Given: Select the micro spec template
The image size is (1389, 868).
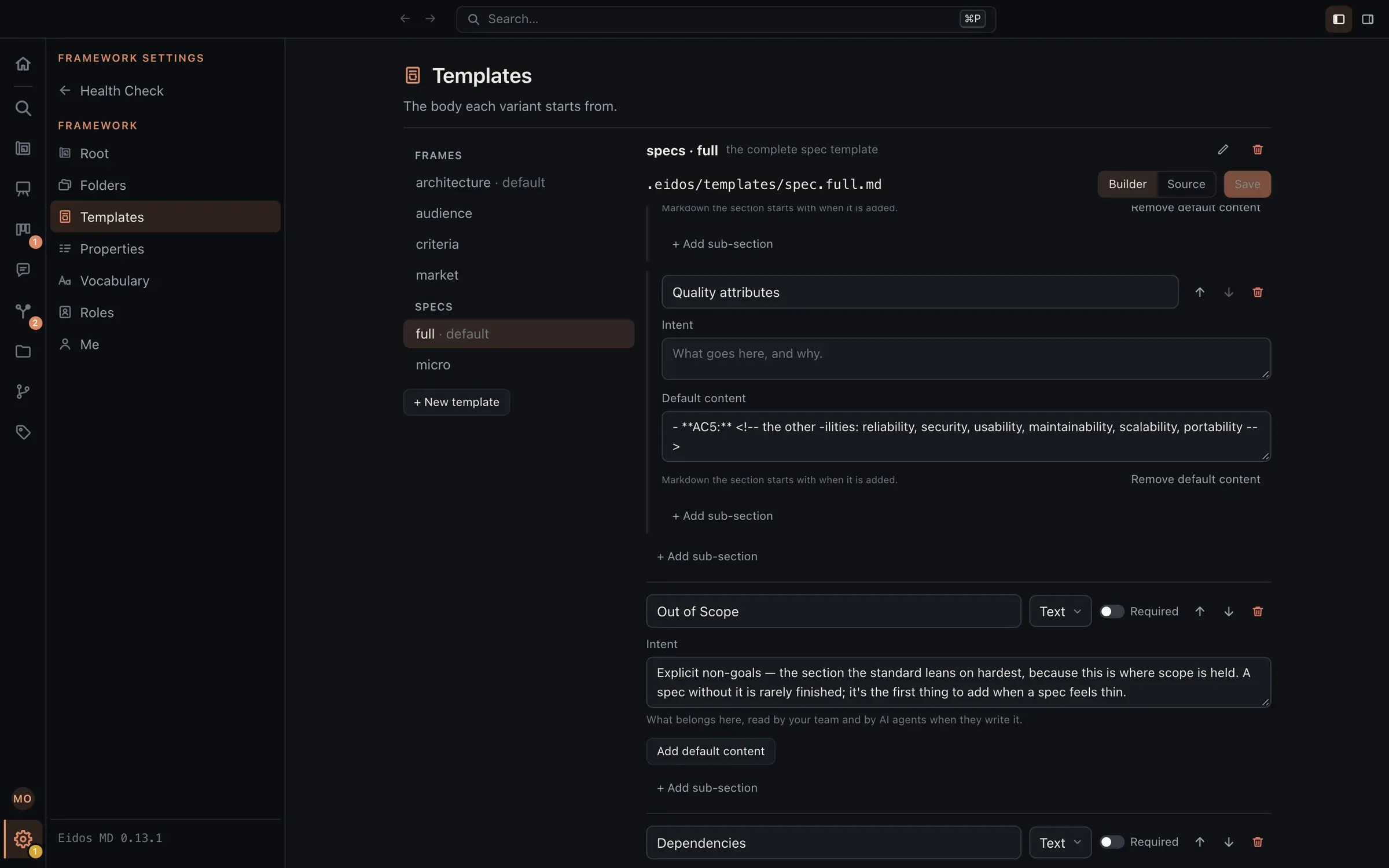Looking at the screenshot, I should (x=519, y=365).
